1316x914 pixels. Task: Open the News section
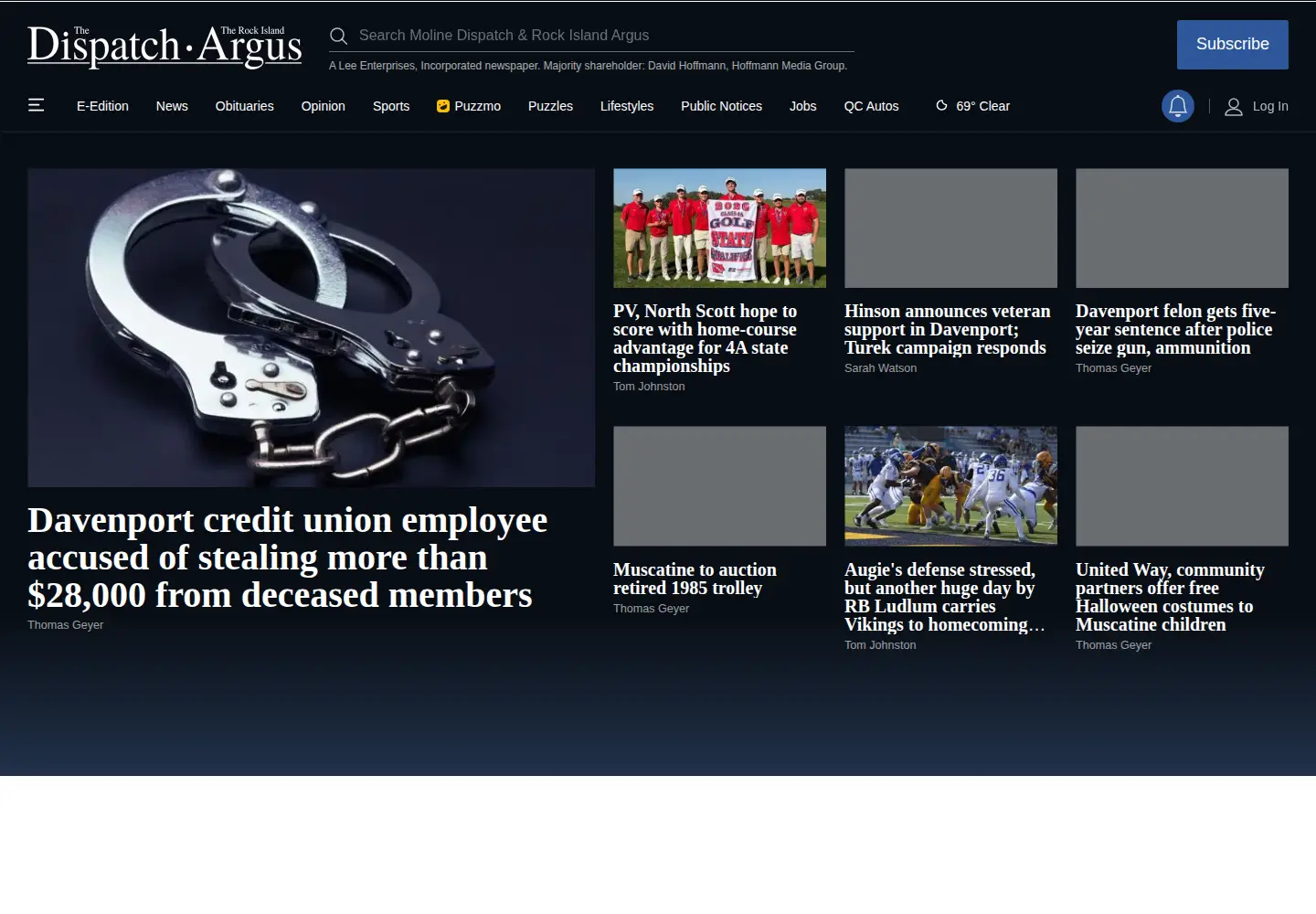pyautogui.click(x=172, y=106)
